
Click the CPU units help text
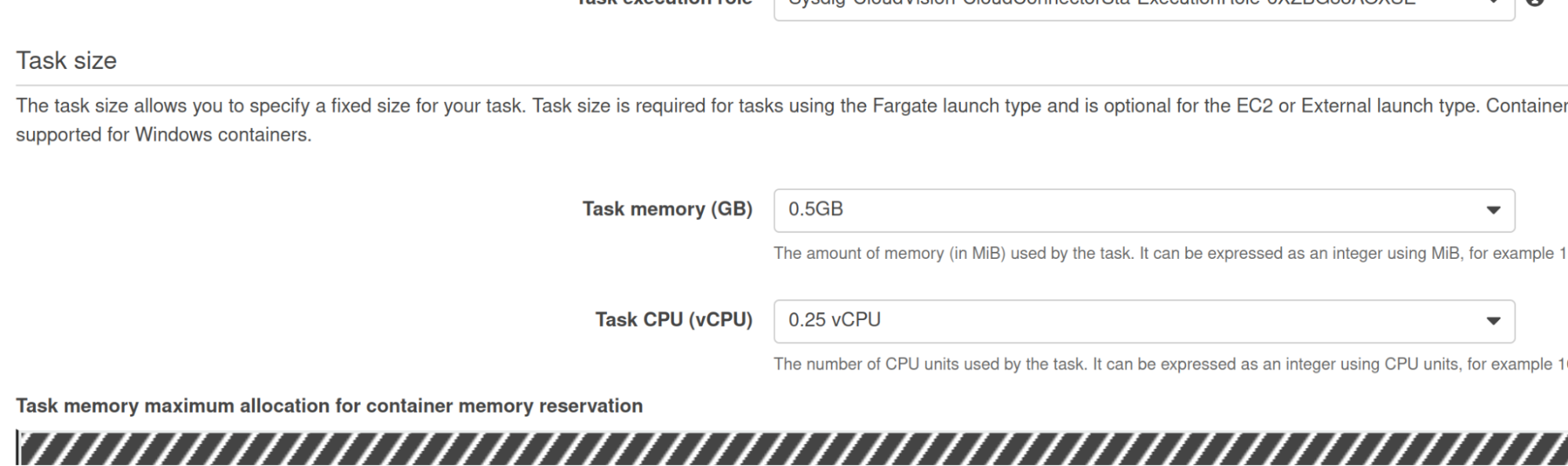click(x=1170, y=364)
